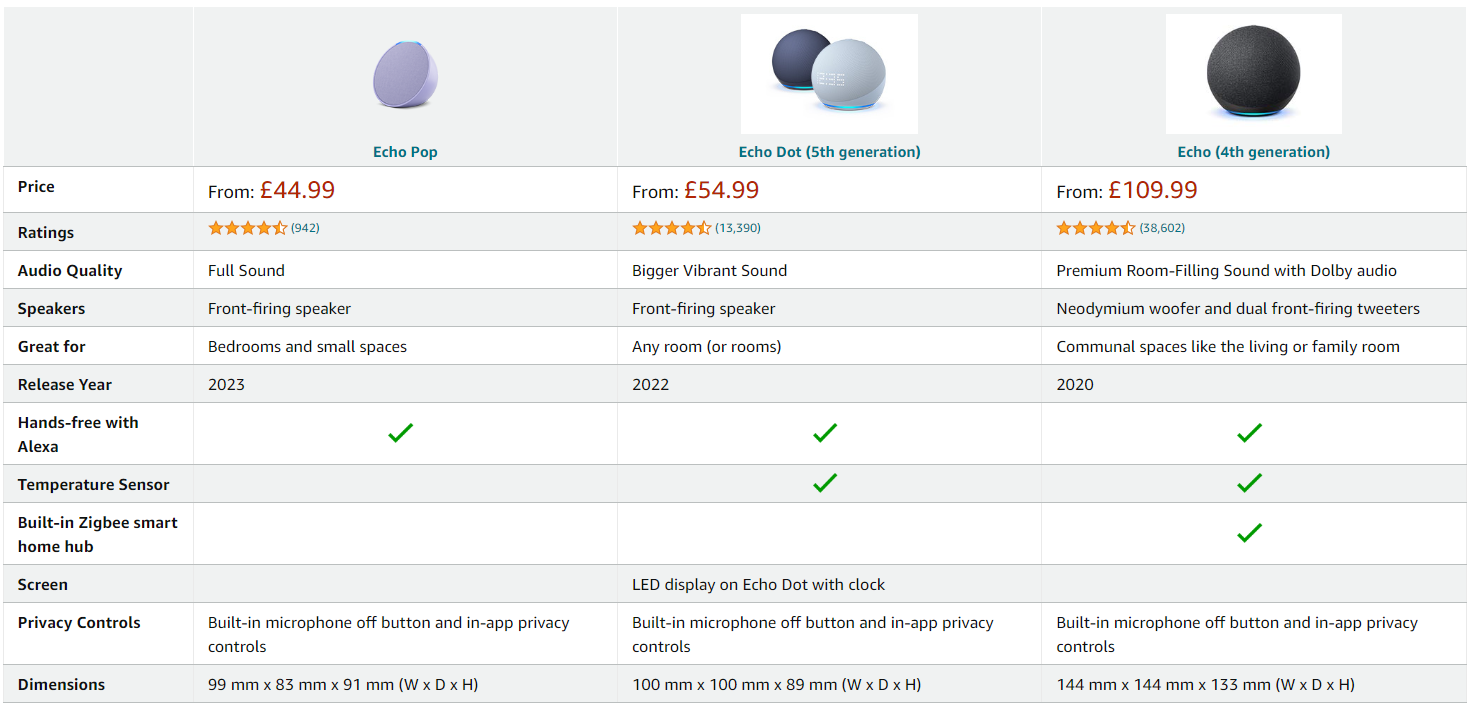Click the Echo Dot 5th generation image
1474x711 pixels.
coord(829,74)
